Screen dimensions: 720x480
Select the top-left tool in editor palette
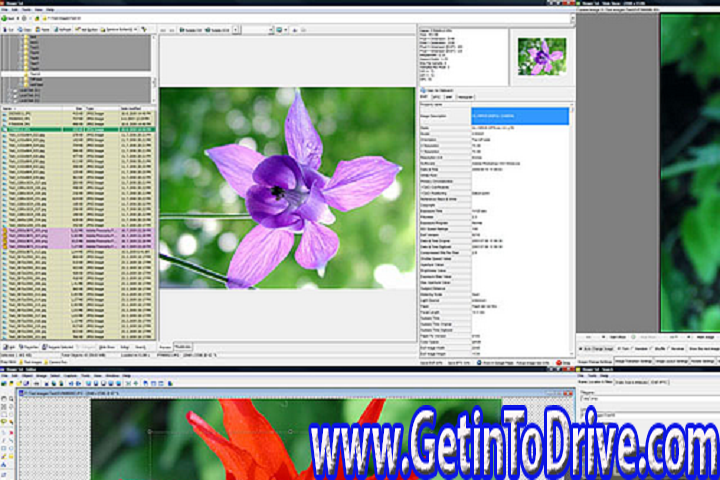4,399
